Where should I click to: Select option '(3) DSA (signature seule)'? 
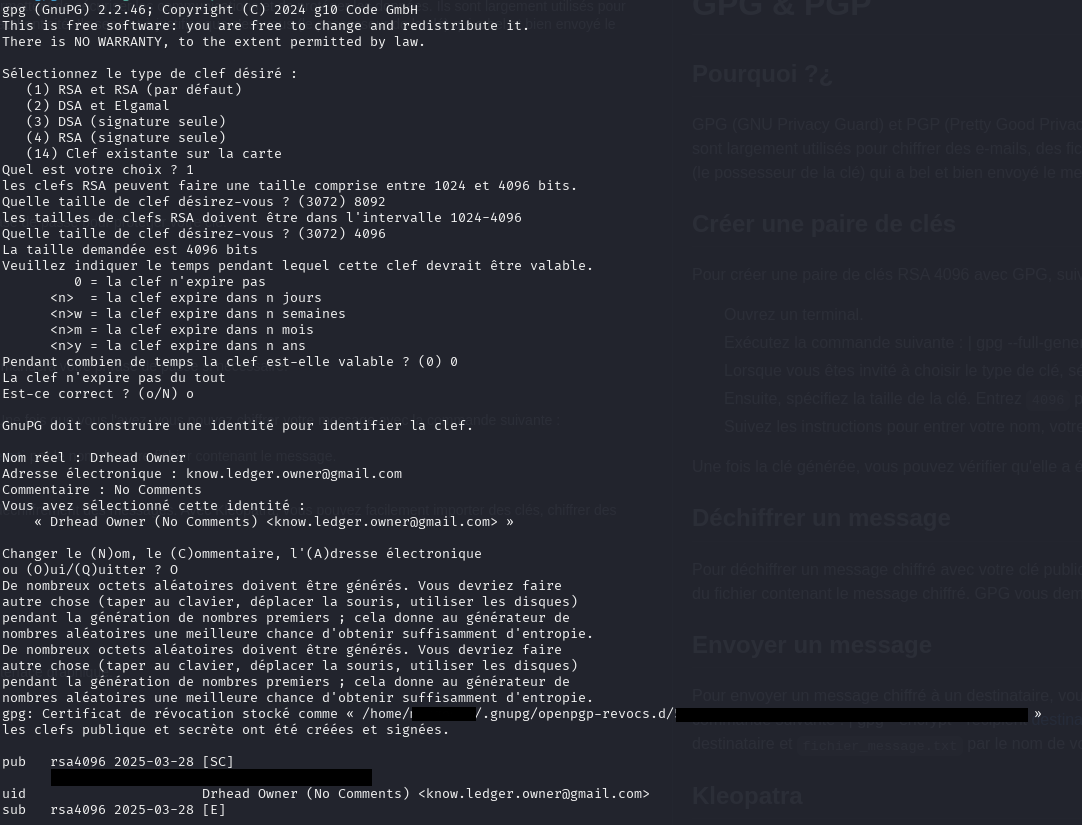126,121
